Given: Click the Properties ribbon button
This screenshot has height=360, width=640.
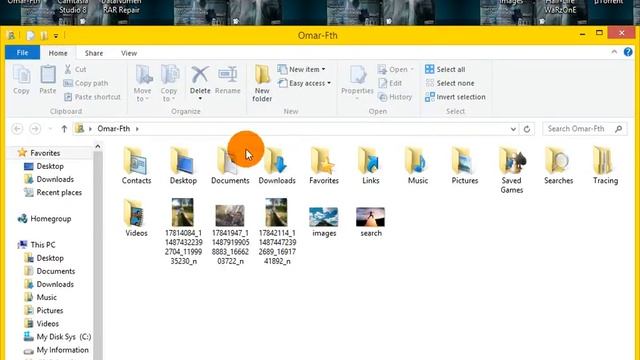Looking at the screenshot, I should click(x=357, y=83).
